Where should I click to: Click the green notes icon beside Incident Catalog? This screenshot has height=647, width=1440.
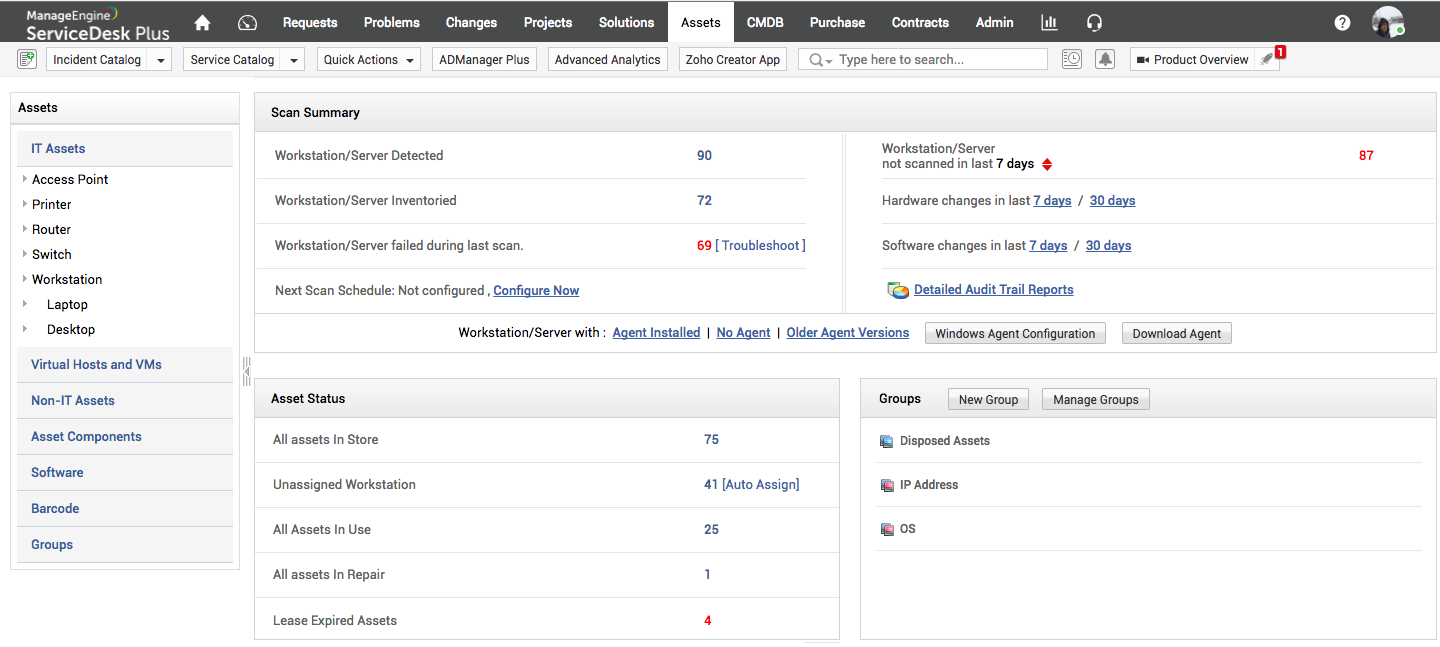pos(26,59)
